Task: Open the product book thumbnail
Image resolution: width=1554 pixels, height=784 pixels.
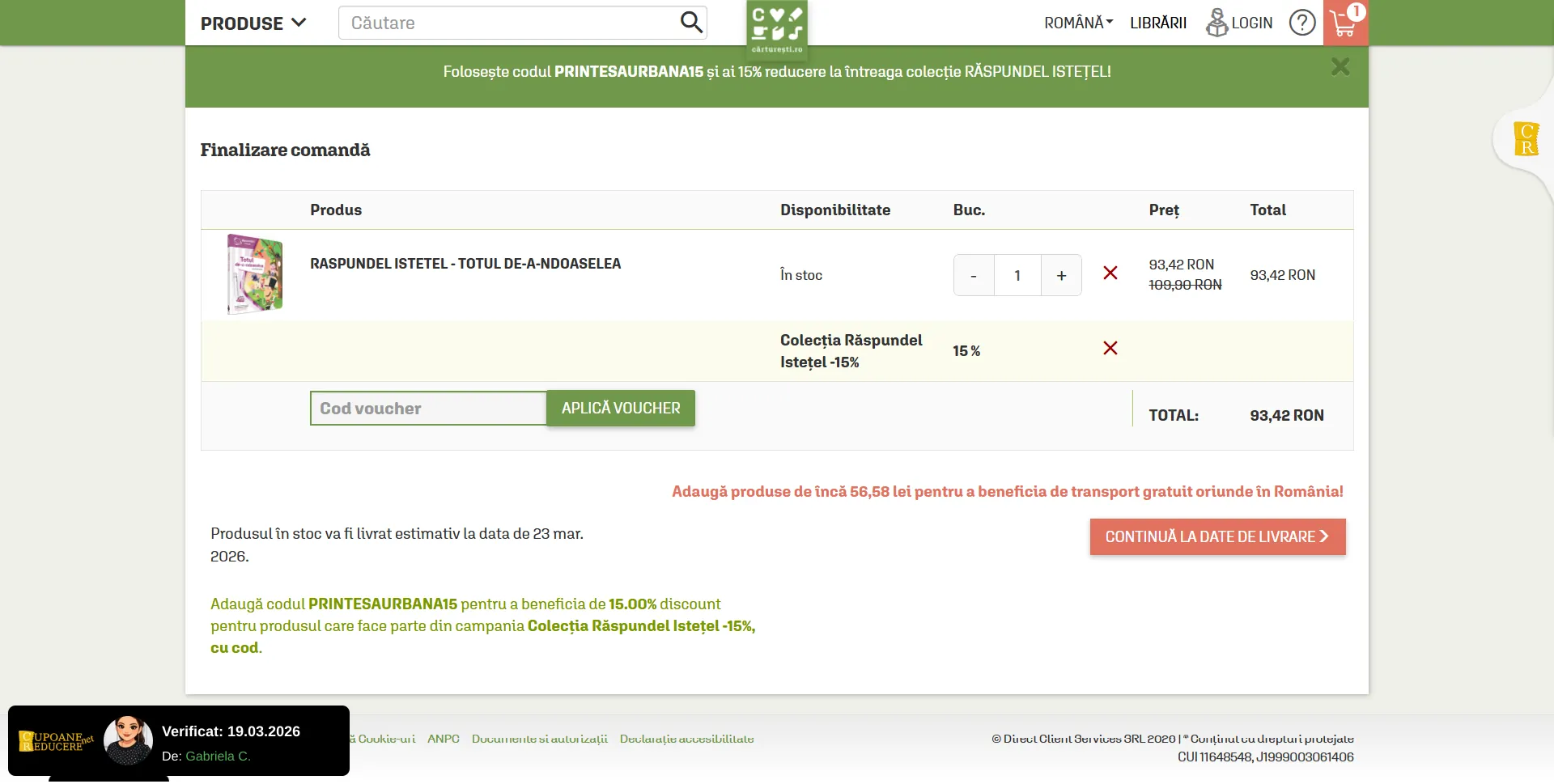Action: [x=255, y=274]
